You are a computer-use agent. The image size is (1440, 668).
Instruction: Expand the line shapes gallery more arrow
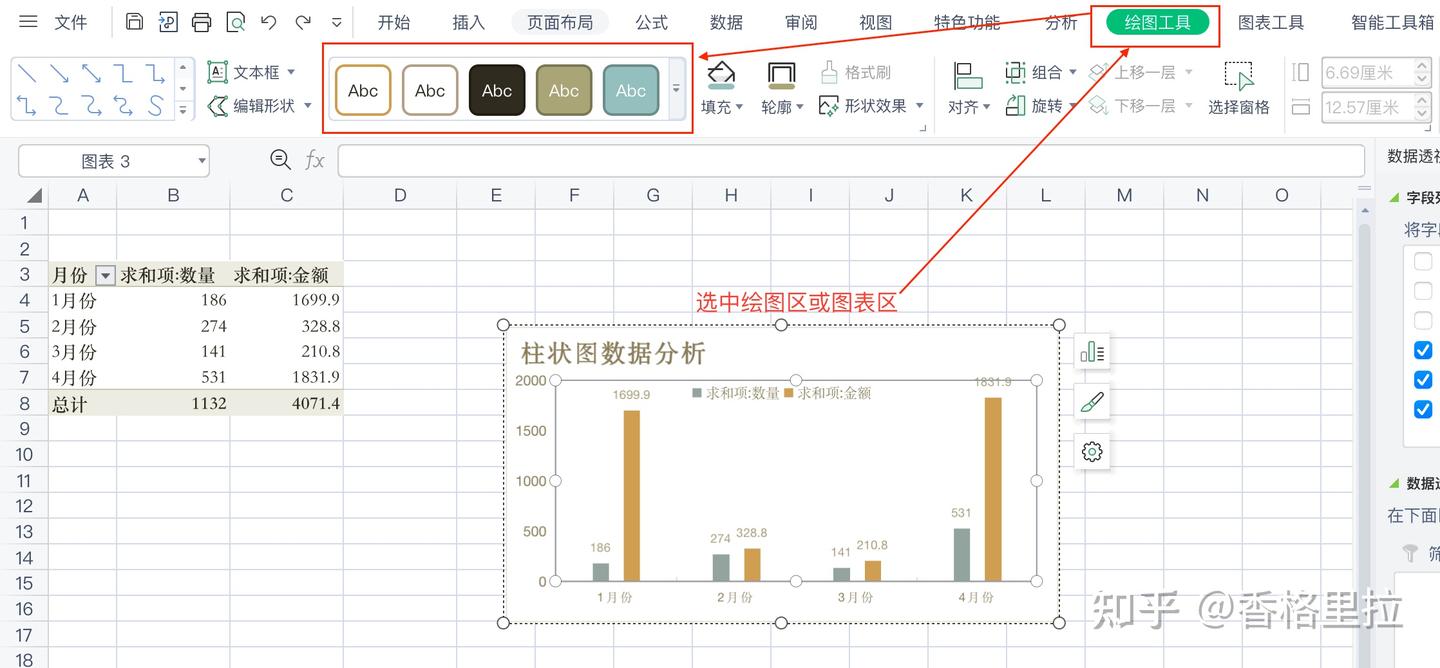click(x=182, y=108)
